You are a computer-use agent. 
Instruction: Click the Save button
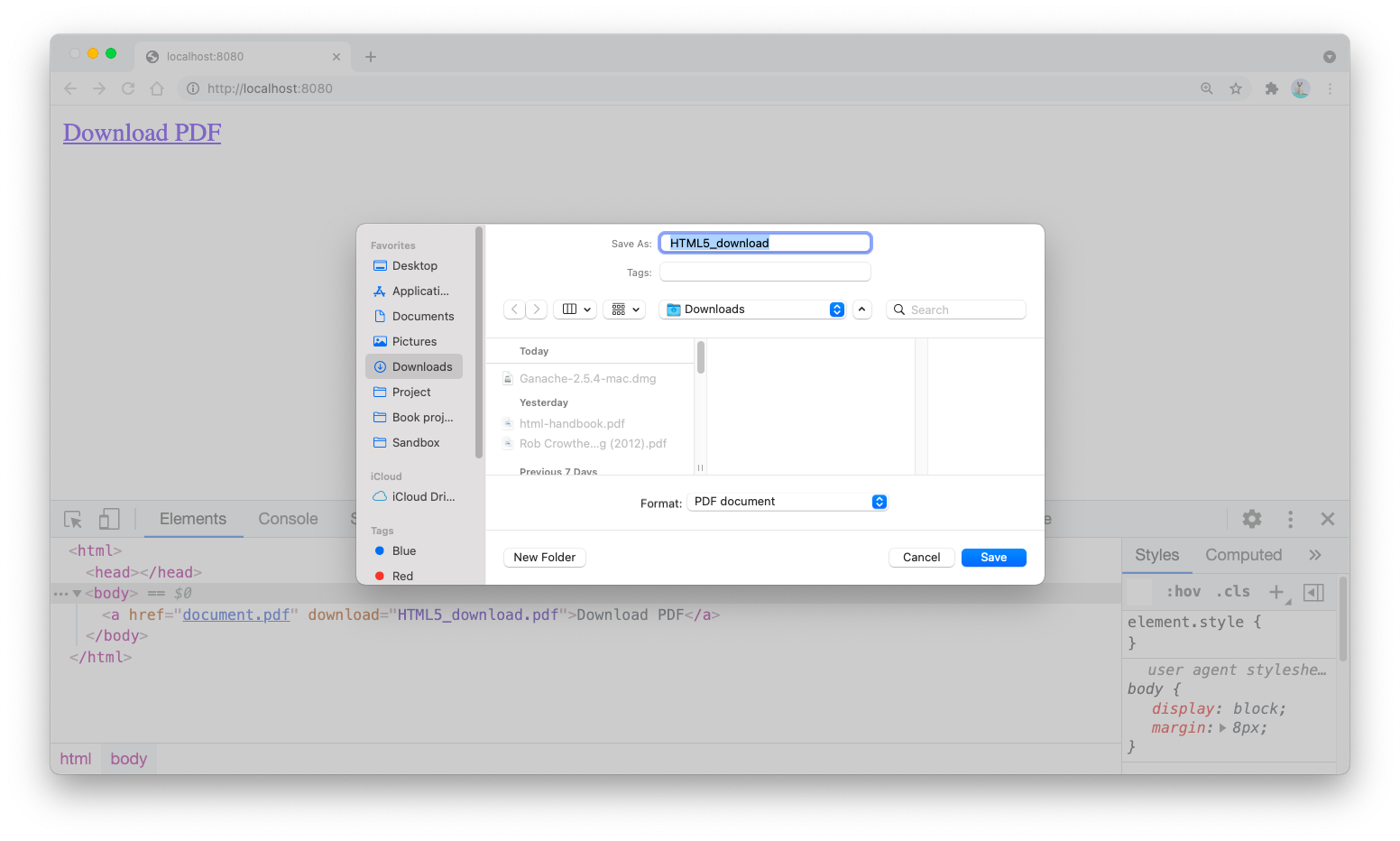[994, 558]
